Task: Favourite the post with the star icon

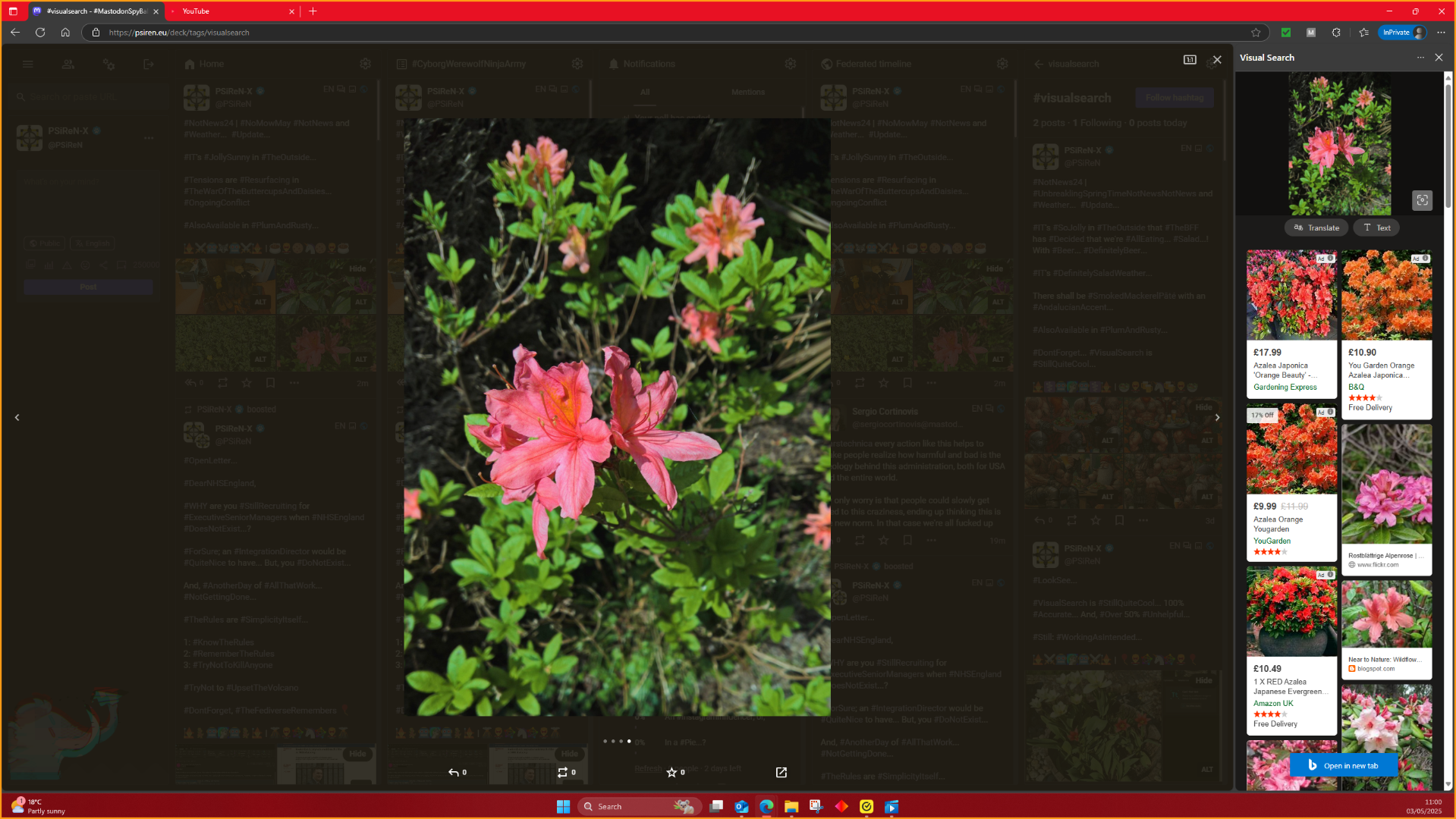Action: coord(675,772)
